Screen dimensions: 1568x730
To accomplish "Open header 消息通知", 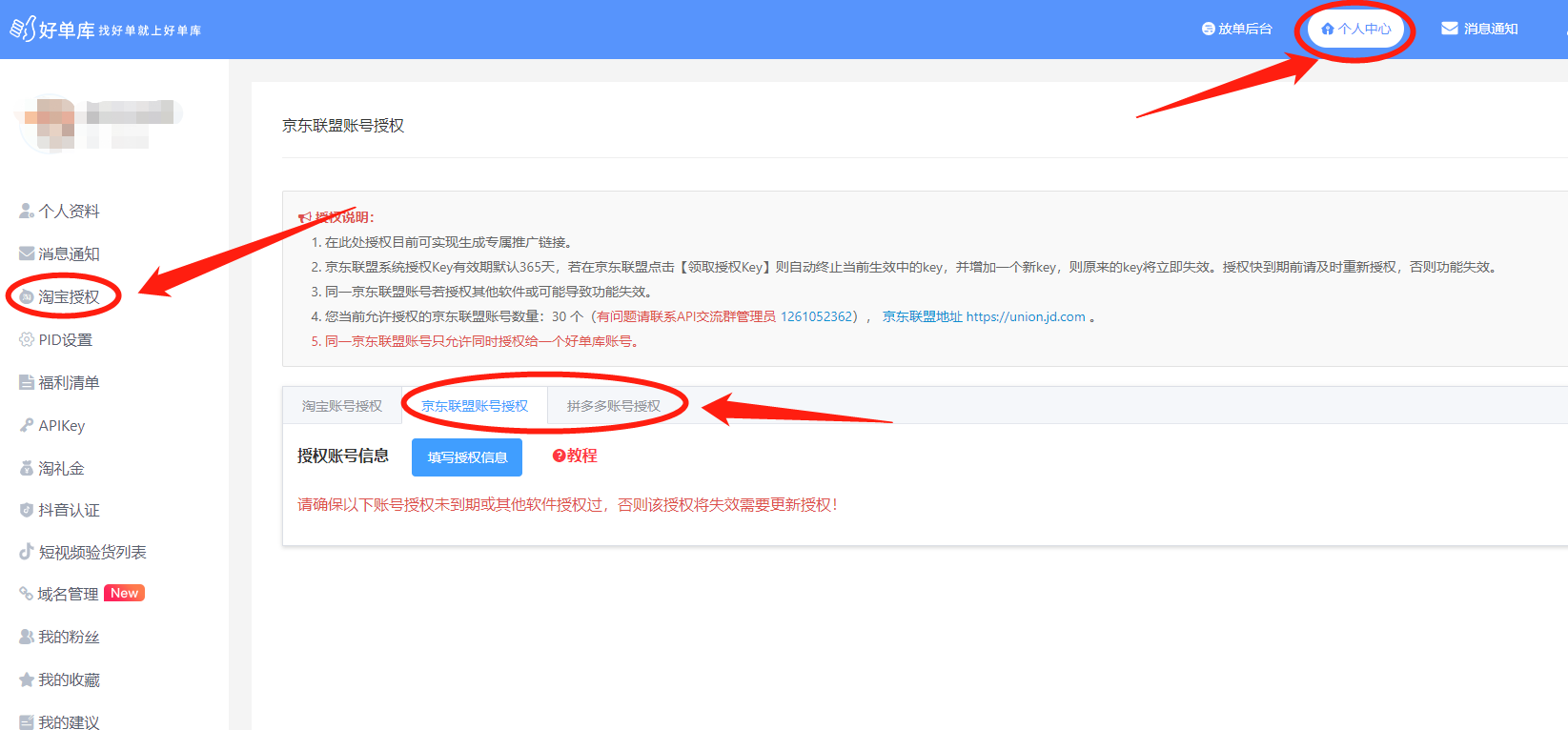I will tap(1479, 29).
